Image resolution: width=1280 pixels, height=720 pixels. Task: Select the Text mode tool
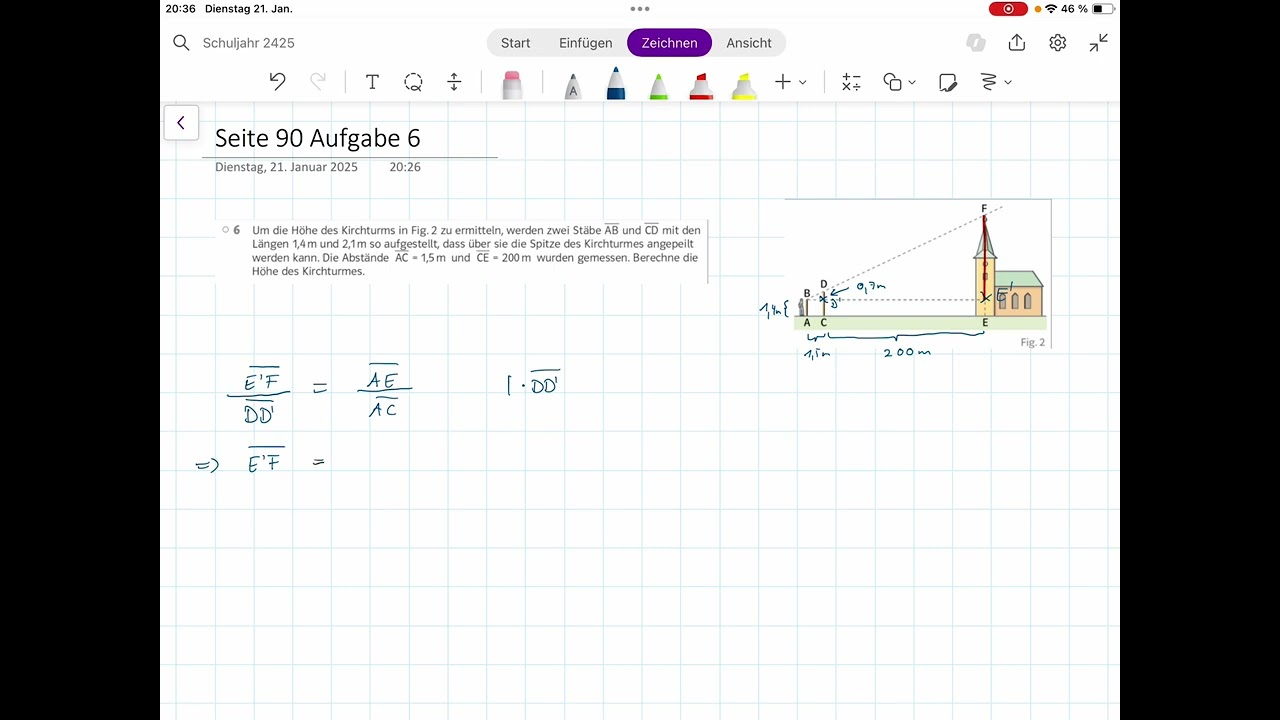pos(372,82)
